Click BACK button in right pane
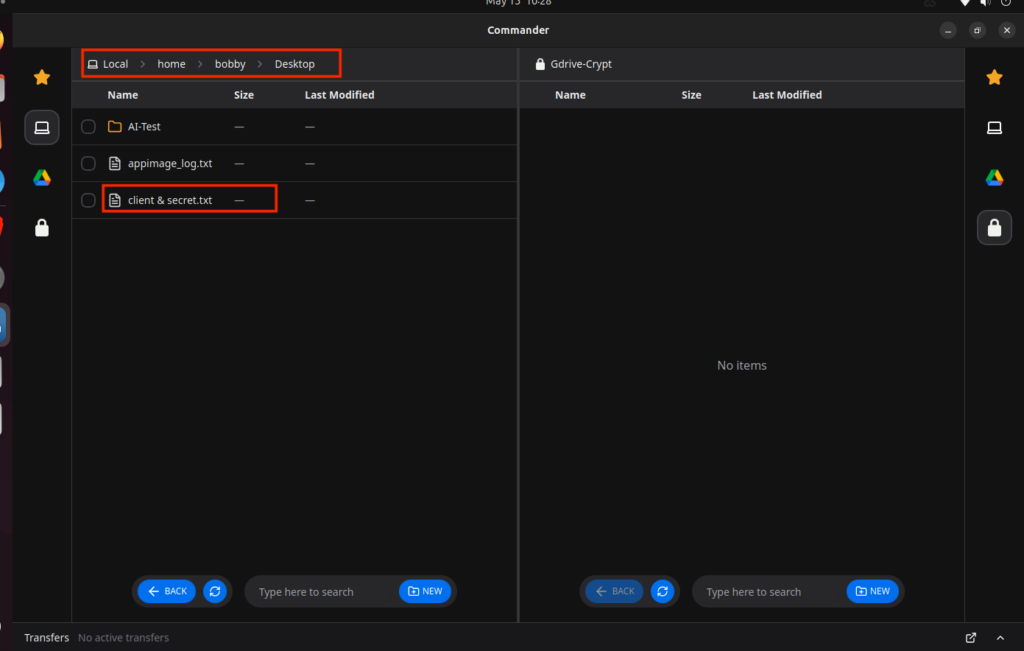1024x651 pixels. tap(615, 592)
